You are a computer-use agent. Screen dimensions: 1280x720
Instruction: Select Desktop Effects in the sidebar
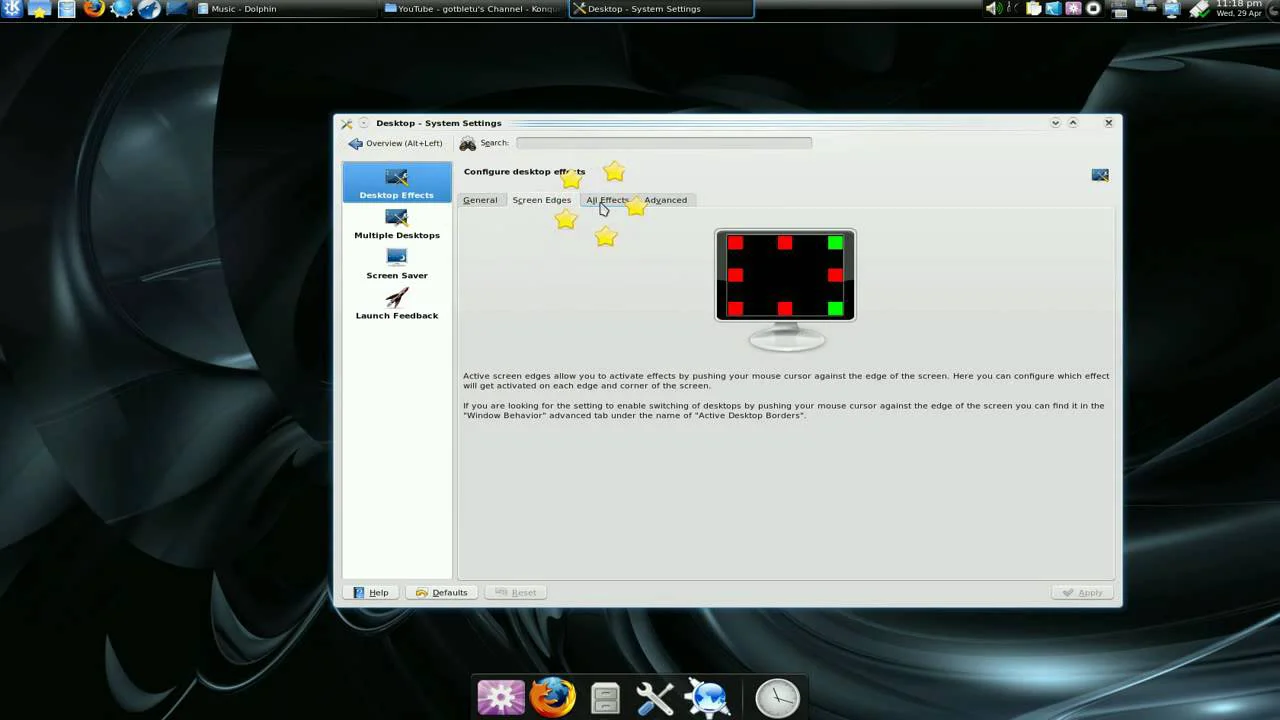point(397,183)
